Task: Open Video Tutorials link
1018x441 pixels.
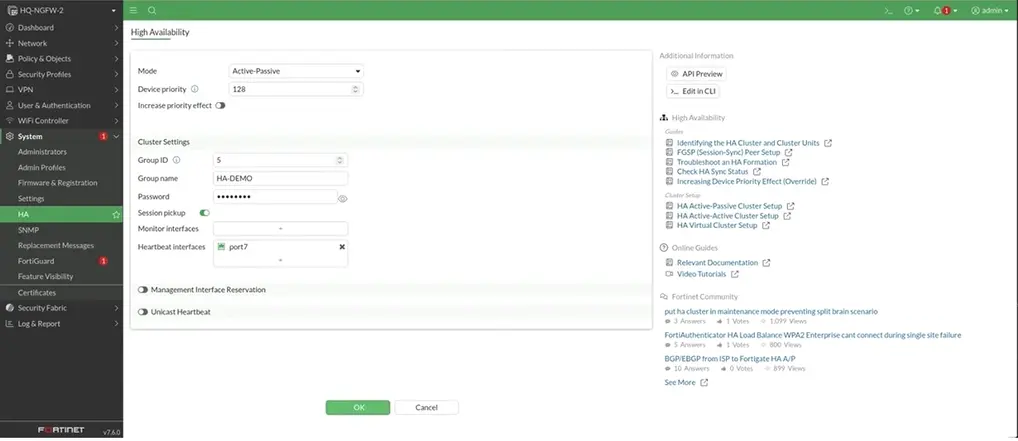Action: point(702,274)
